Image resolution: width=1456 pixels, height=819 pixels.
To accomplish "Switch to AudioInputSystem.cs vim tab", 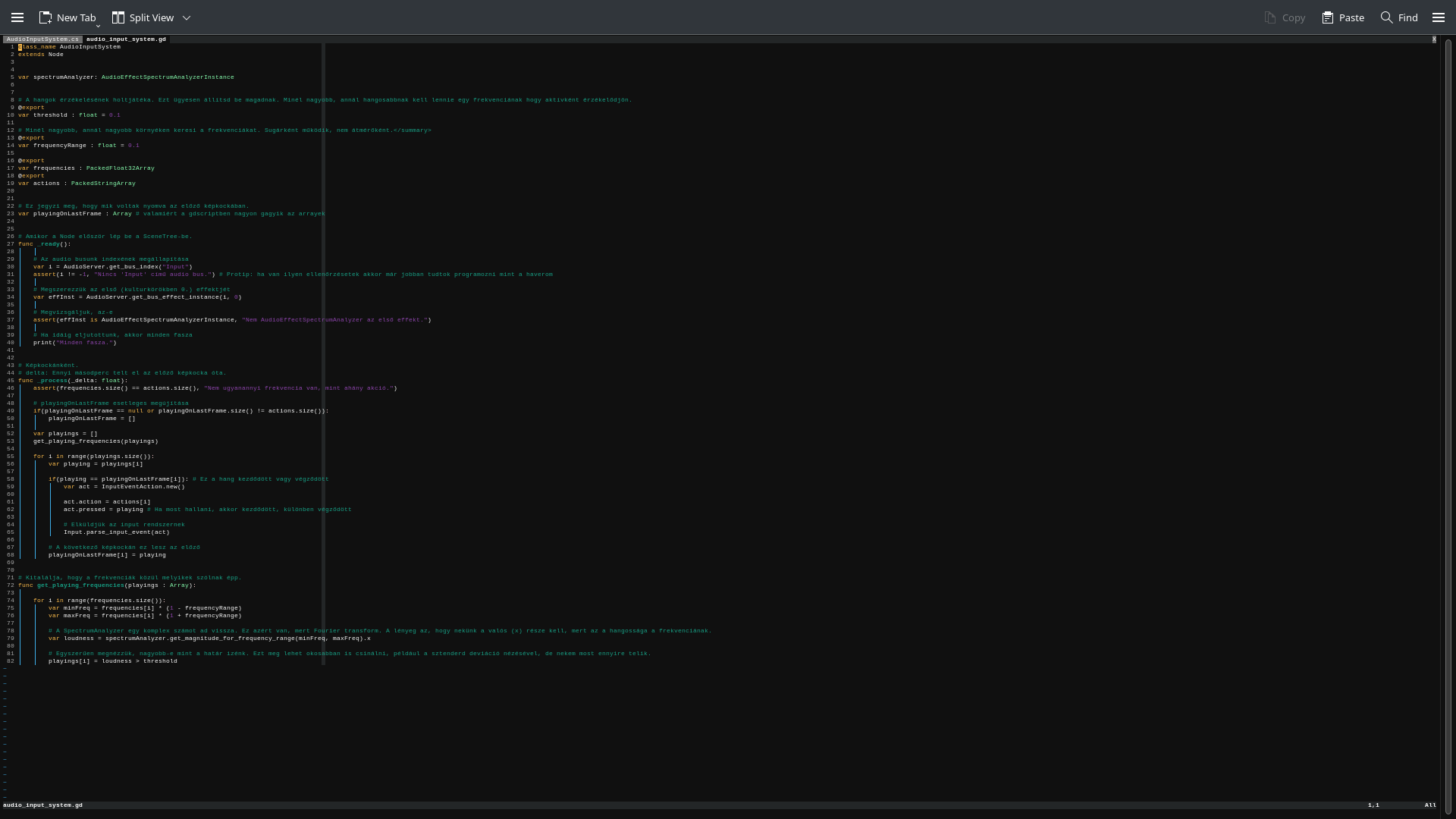I will pos(42,39).
